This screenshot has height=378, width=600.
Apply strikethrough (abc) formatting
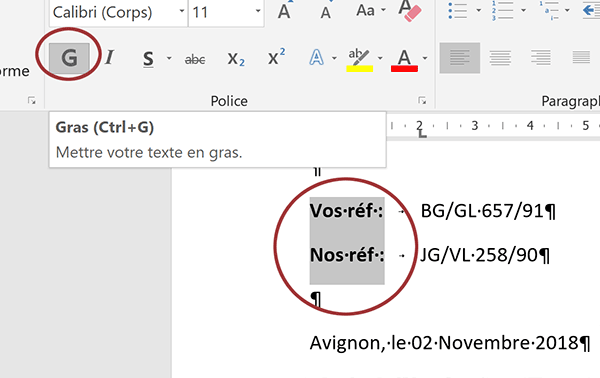tap(195, 59)
